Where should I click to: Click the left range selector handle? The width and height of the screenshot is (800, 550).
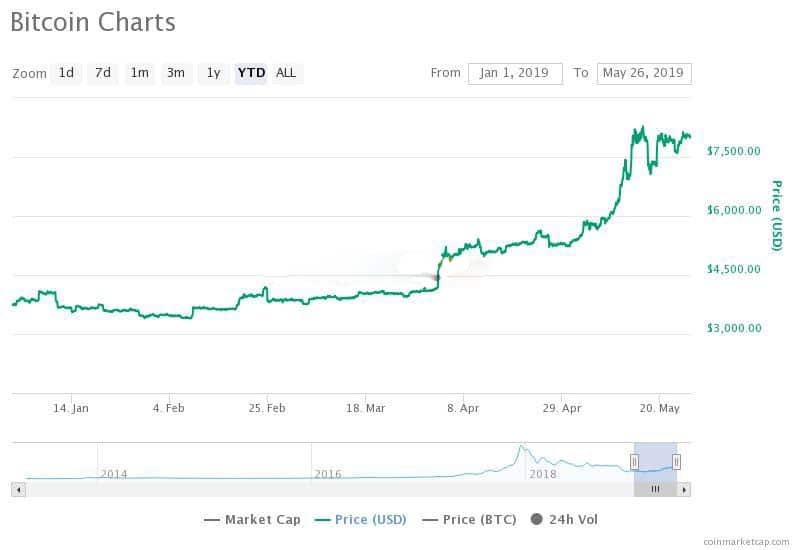(x=634, y=462)
